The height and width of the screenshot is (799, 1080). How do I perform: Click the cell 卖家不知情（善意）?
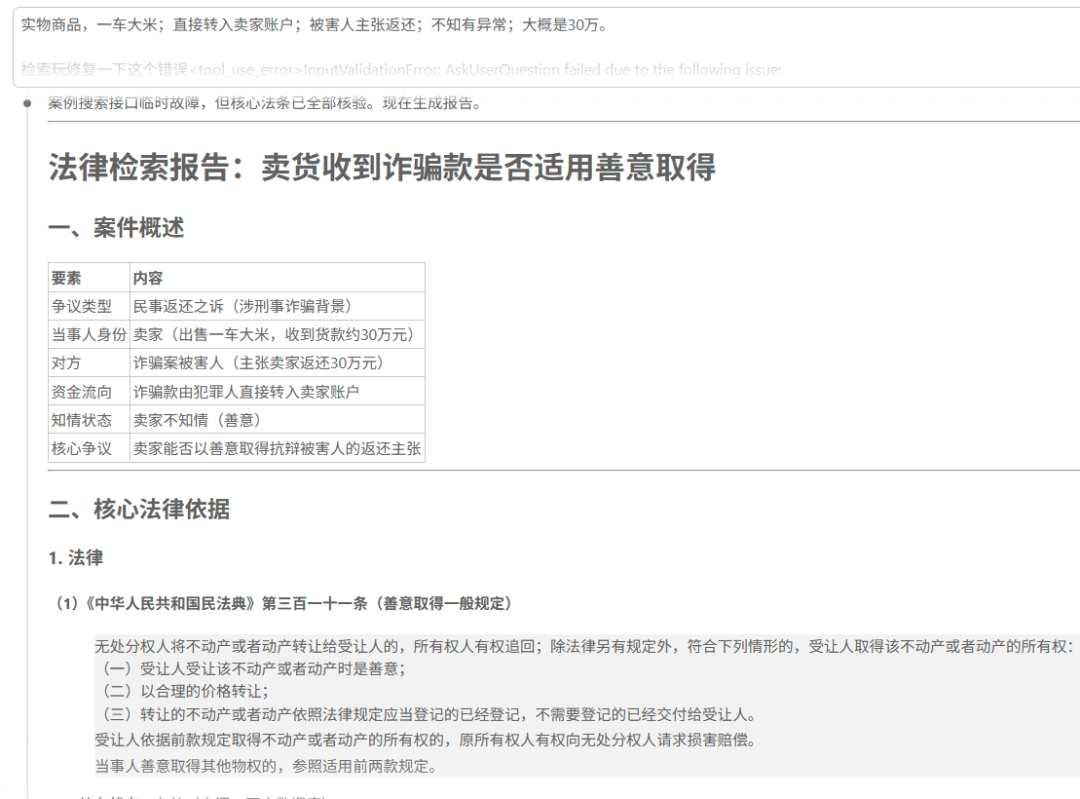[x=278, y=419]
